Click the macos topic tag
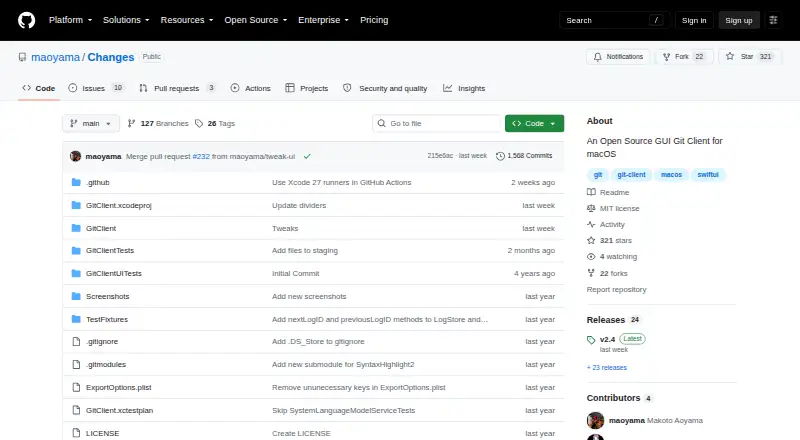The height and width of the screenshot is (440, 800). [x=671, y=175]
